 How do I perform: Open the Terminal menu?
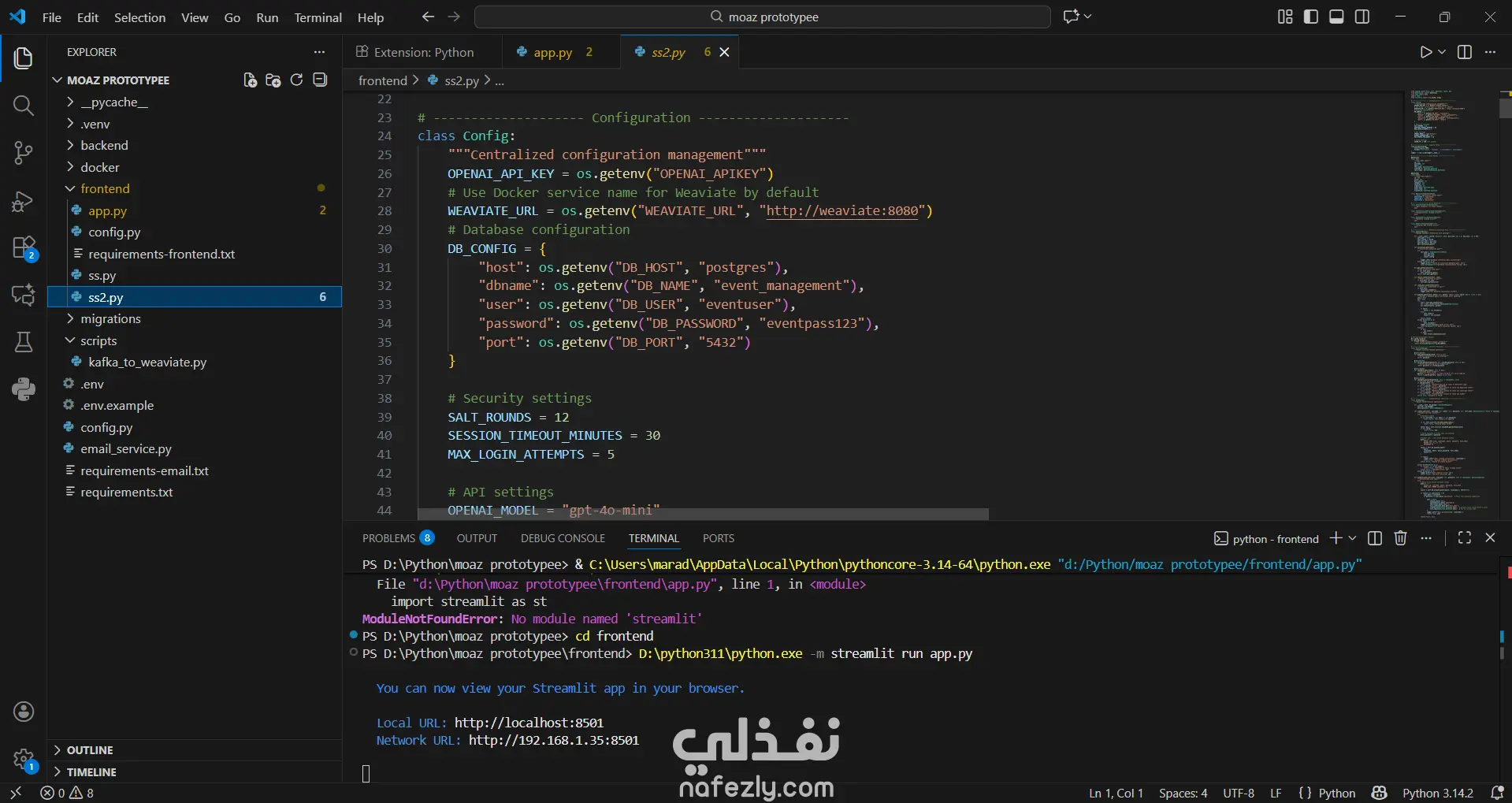click(318, 17)
